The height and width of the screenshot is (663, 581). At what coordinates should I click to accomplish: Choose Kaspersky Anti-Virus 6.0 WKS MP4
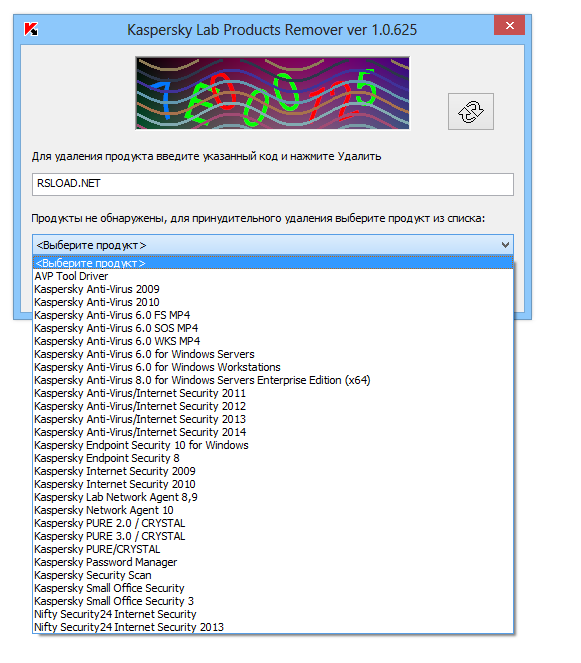pyautogui.click(x=273, y=341)
